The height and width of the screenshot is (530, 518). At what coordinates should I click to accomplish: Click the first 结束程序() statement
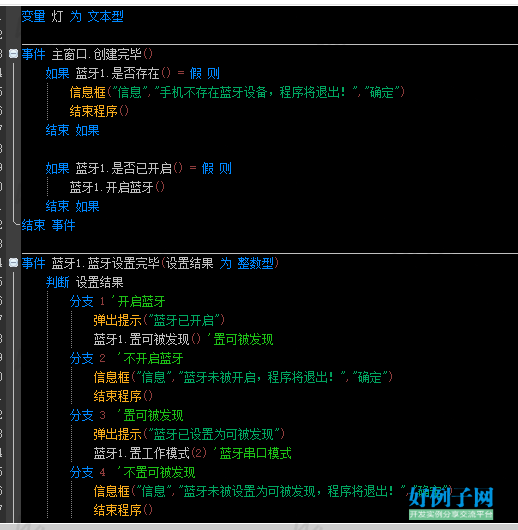pyautogui.click(x=99, y=111)
